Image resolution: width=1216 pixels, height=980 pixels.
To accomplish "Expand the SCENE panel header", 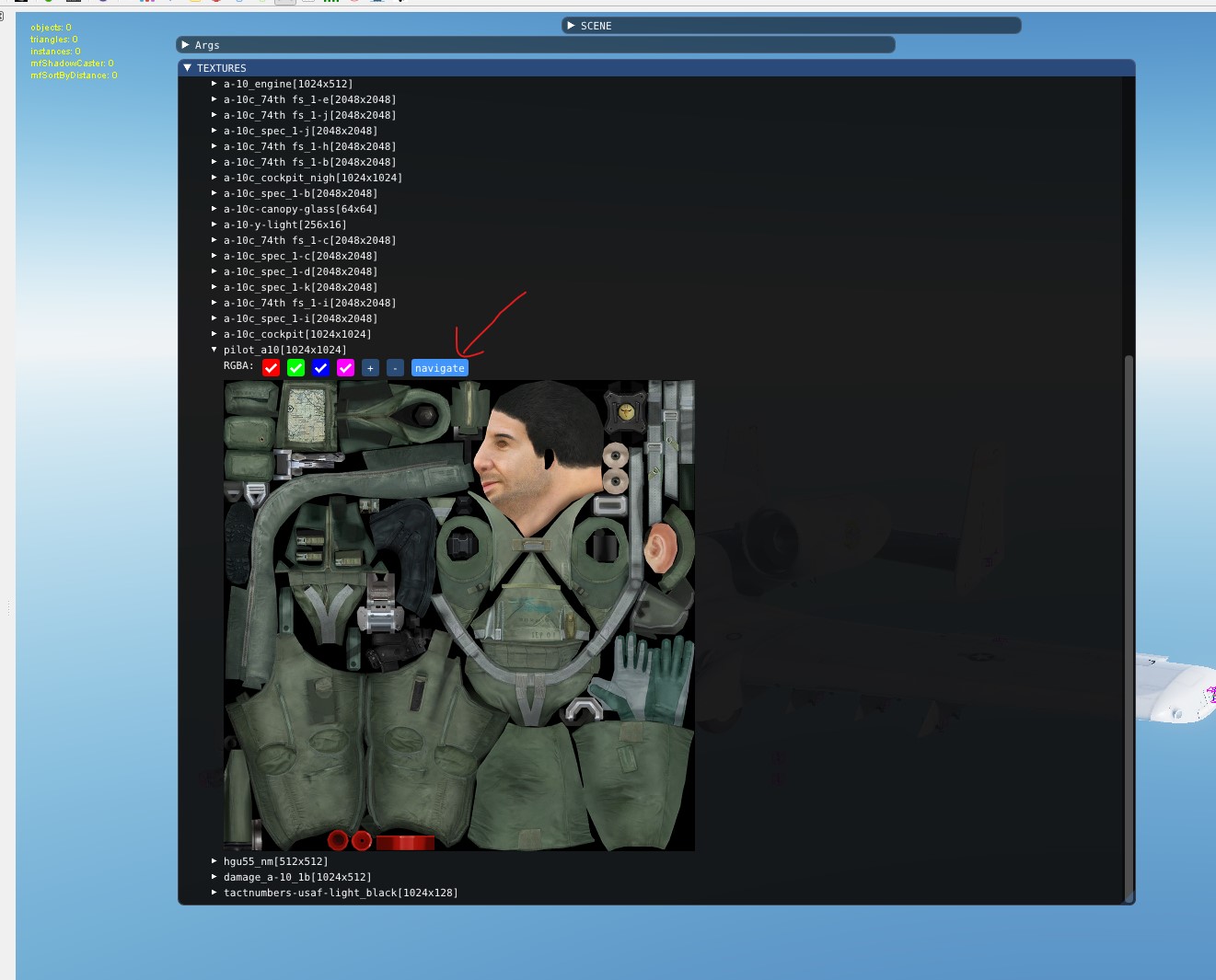I will [x=792, y=26].
